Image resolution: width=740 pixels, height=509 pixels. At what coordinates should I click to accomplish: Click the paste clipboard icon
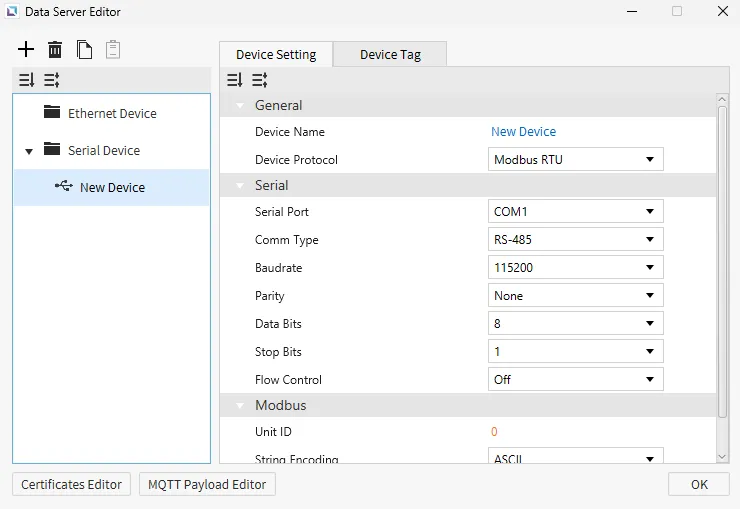point(113,49)
